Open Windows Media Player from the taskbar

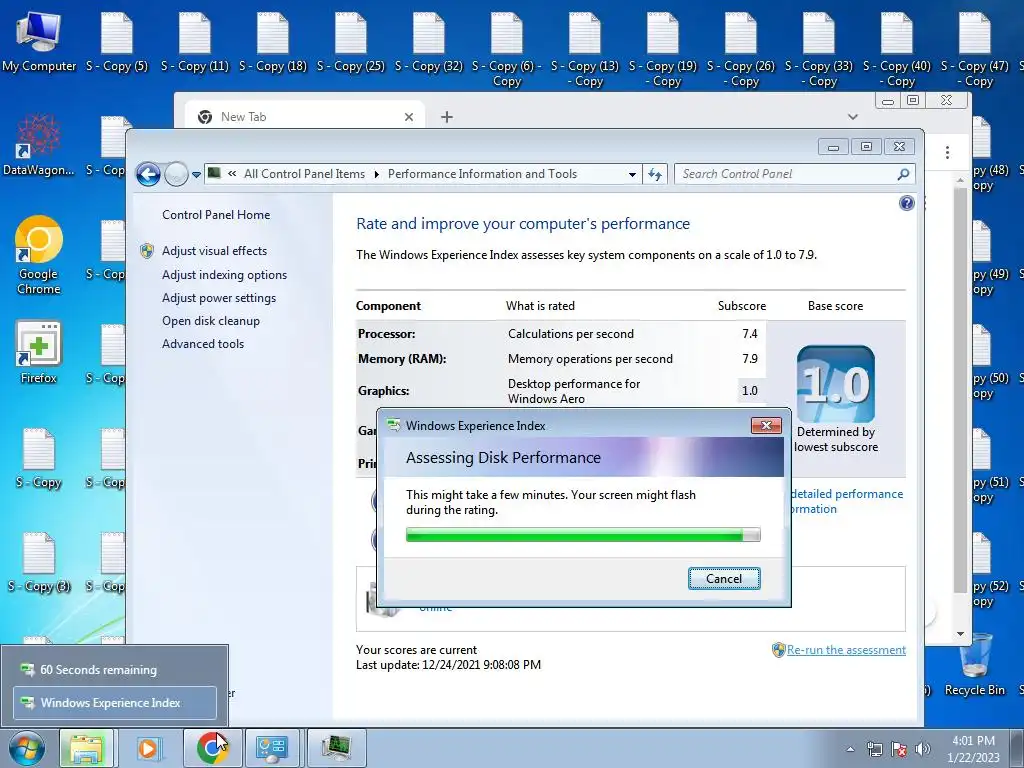(148, 748)
